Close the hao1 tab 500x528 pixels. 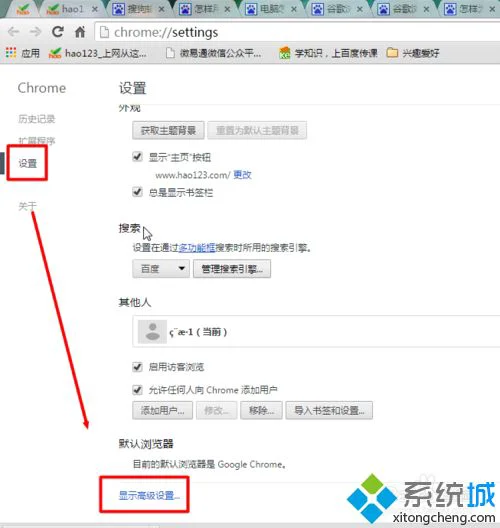pyautogui.click(x=95, y=9)
